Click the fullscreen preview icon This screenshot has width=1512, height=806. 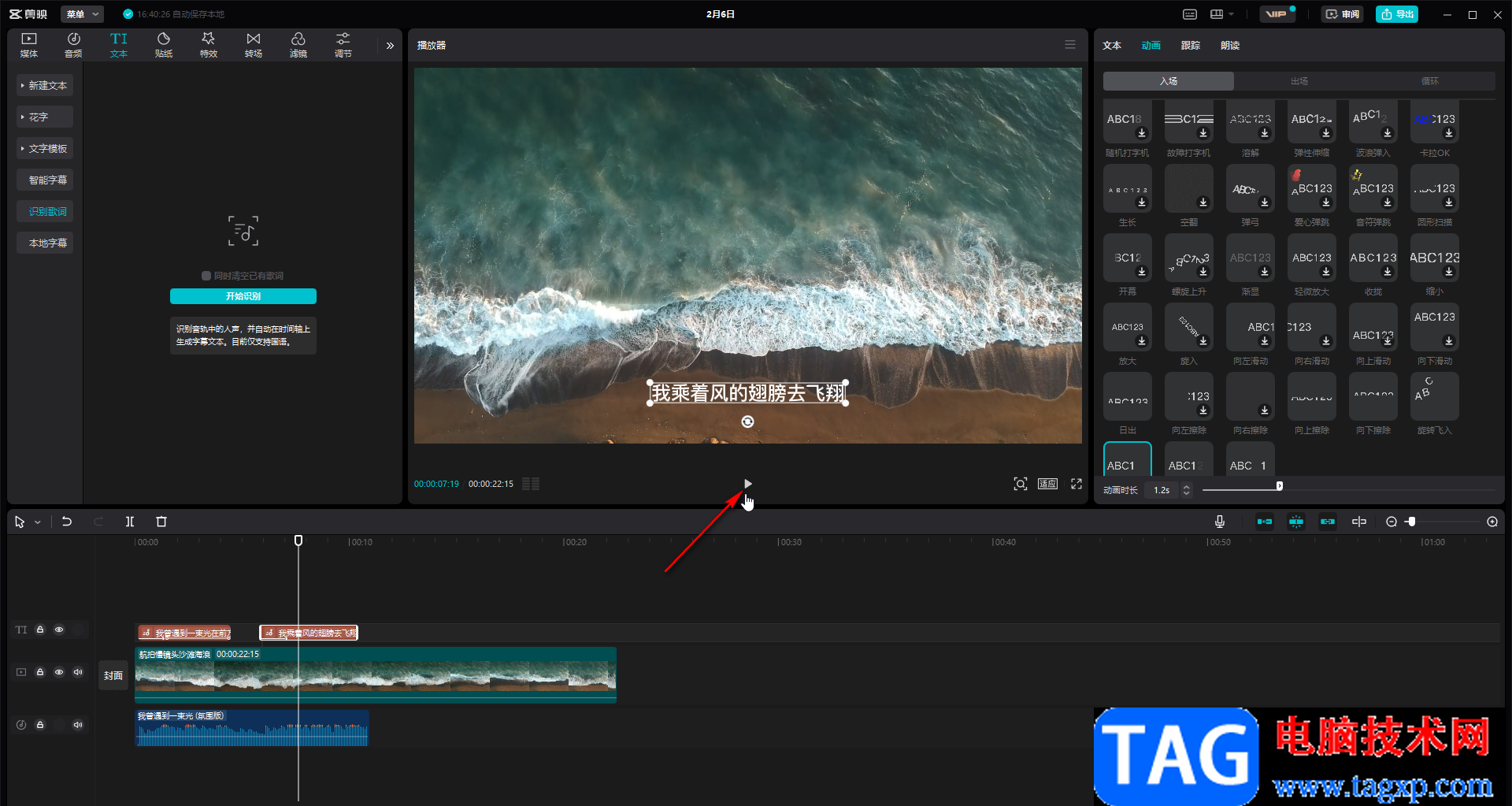click(1077, 484)
